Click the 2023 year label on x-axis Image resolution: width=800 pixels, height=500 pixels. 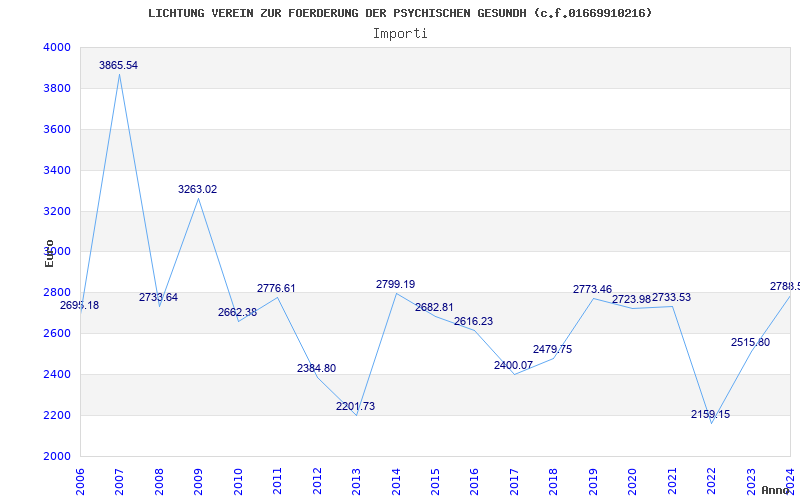[752, 482]
